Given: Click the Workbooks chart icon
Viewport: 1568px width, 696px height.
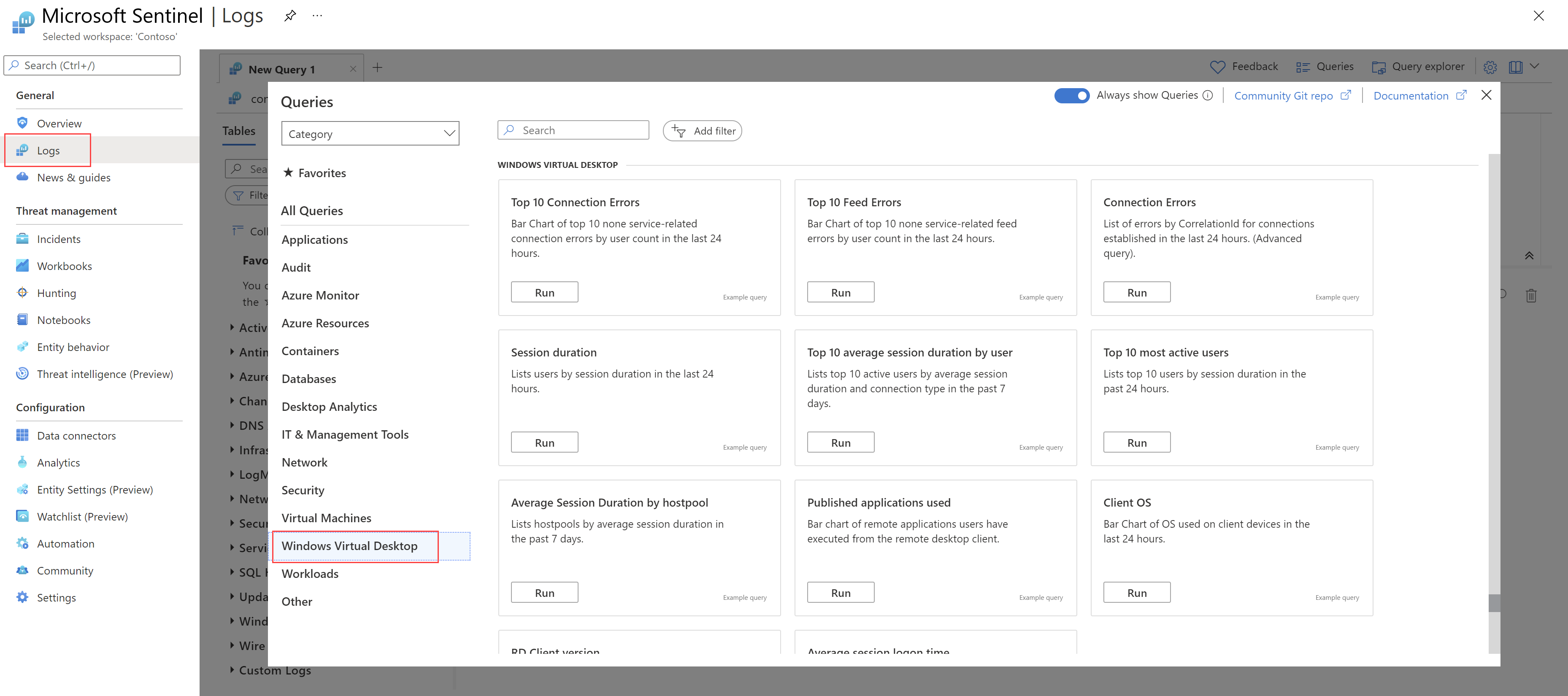Looking at the screenshot, I should 22,266.
